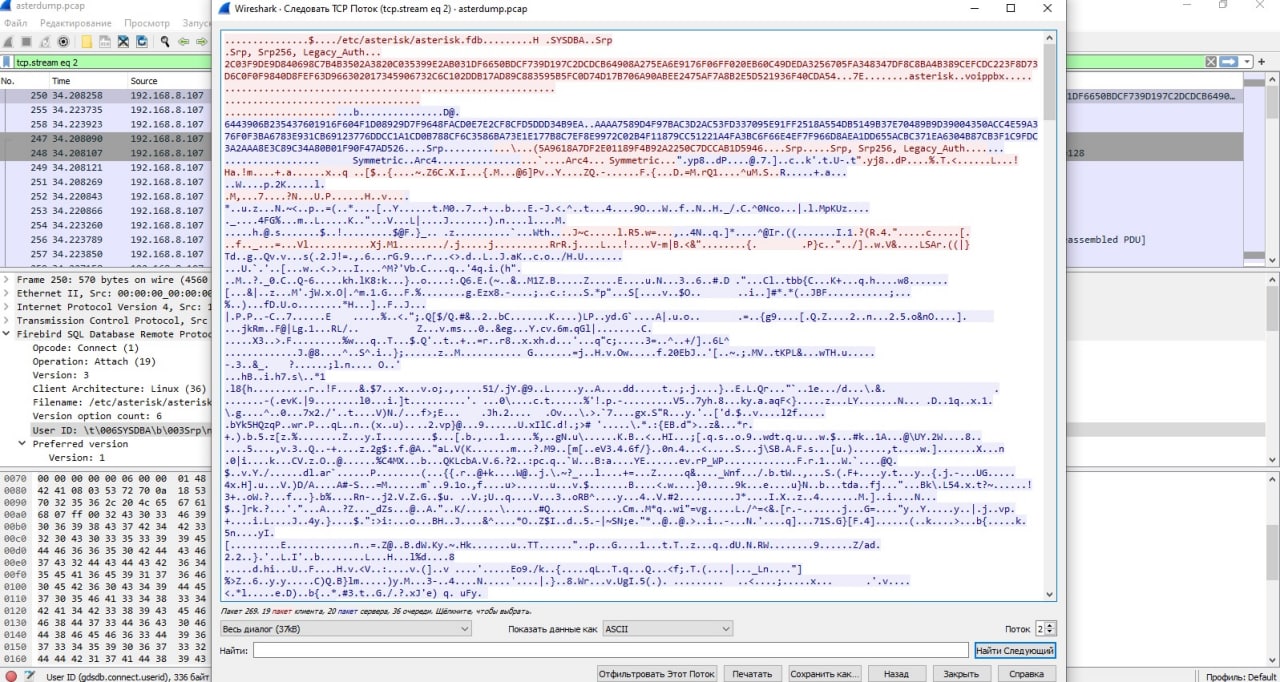The height and width of the screenshot is (682, 1280).
Task: Click Отфильтровать Этот Поток button
Action: [x=657, y=674]
